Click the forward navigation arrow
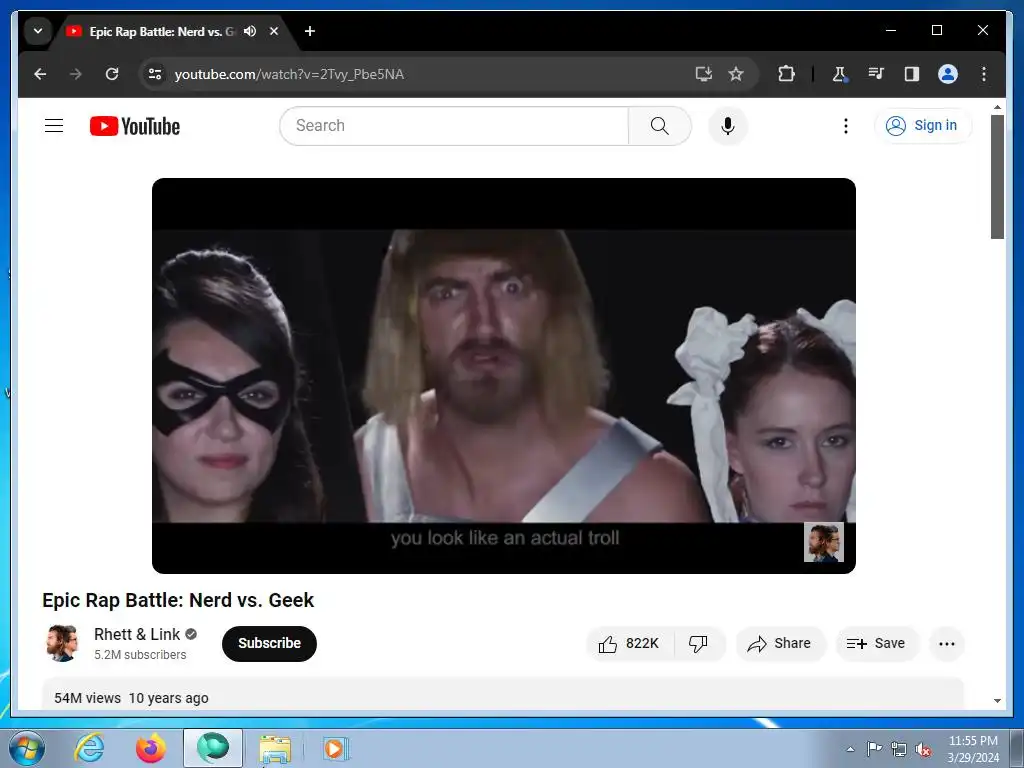The width and height of the screenshot is (1024, 768). 76,74
